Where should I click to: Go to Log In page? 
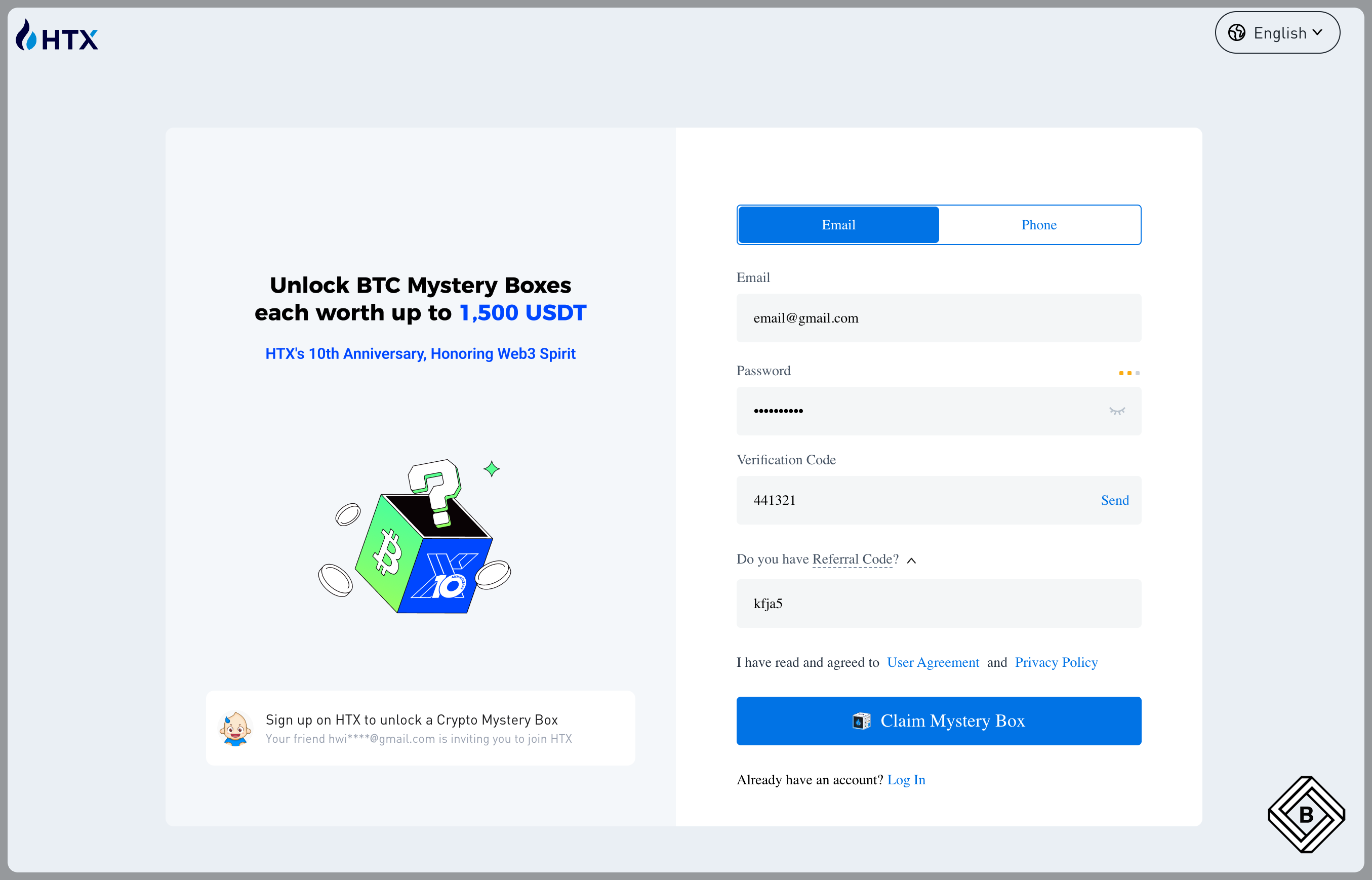point(906,780)
